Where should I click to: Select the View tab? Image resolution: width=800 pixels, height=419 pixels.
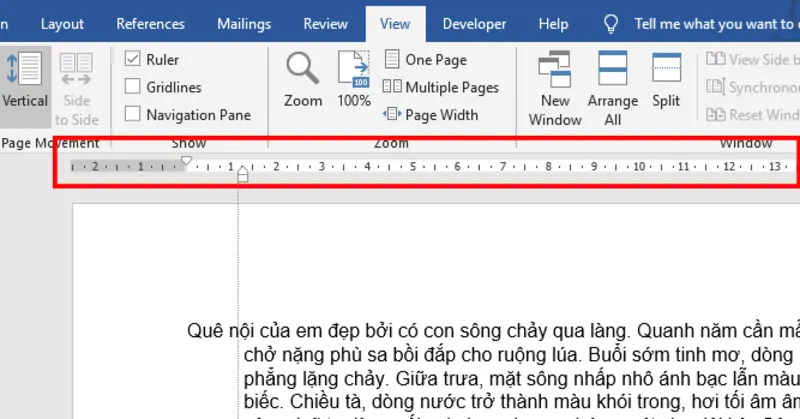coord(395,24)
